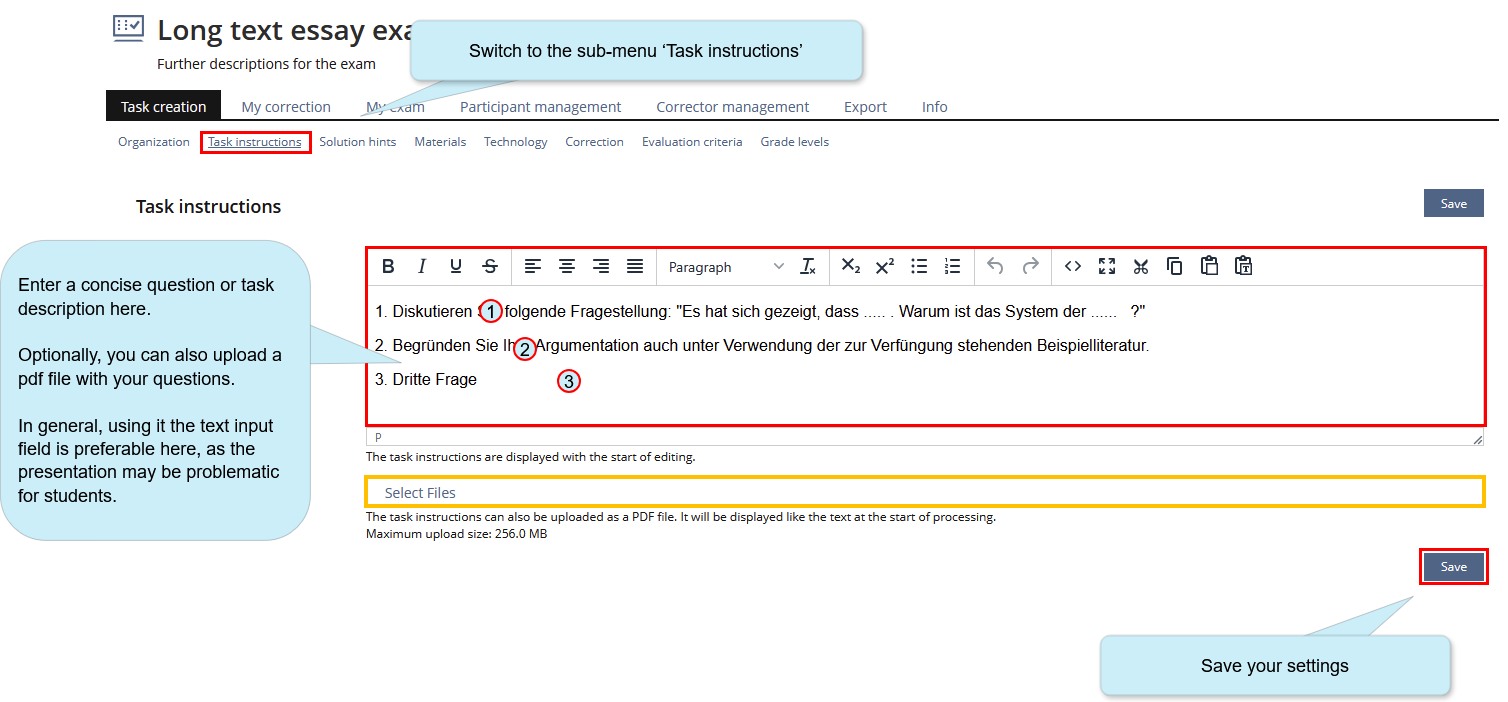This screenshot has height=702, width=1508.
Task: Open the Corrector management tab
Action: pyautogui.click(x=732, y=106)
